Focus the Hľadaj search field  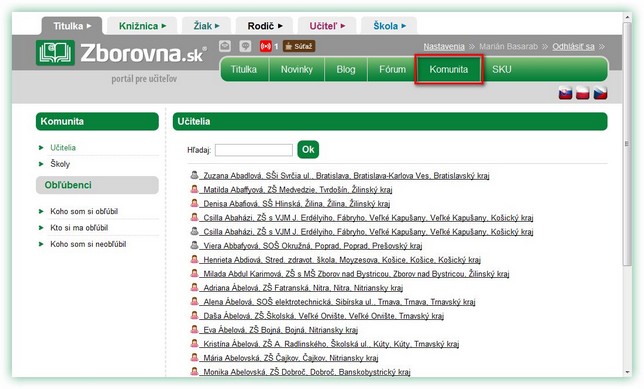254,150
